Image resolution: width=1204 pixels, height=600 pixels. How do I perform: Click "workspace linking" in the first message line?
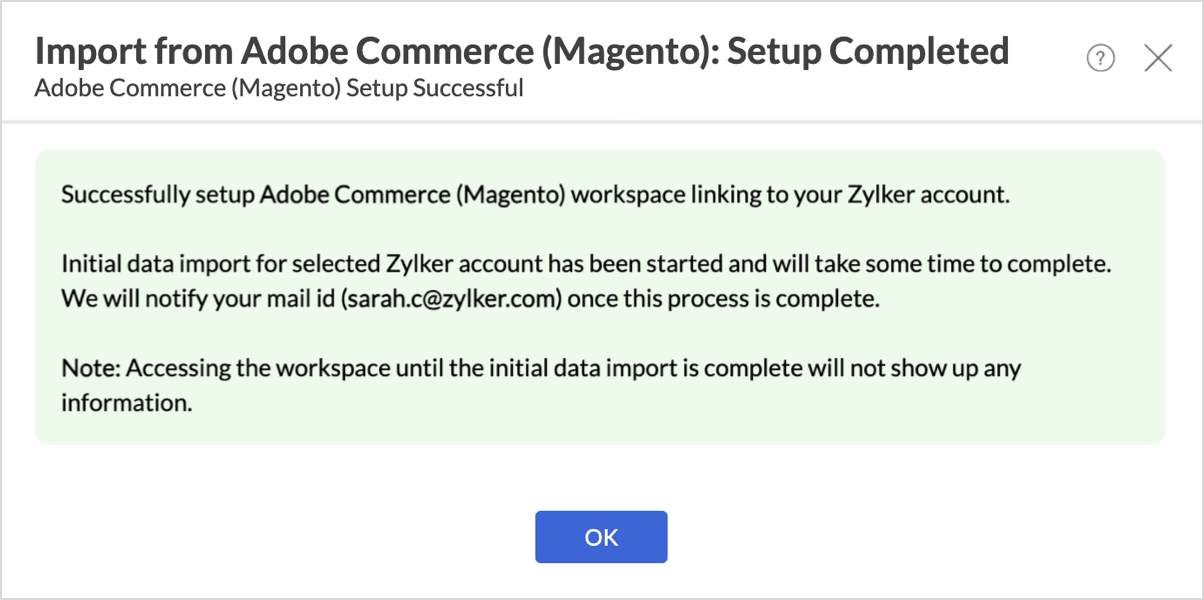coord(653,194)
